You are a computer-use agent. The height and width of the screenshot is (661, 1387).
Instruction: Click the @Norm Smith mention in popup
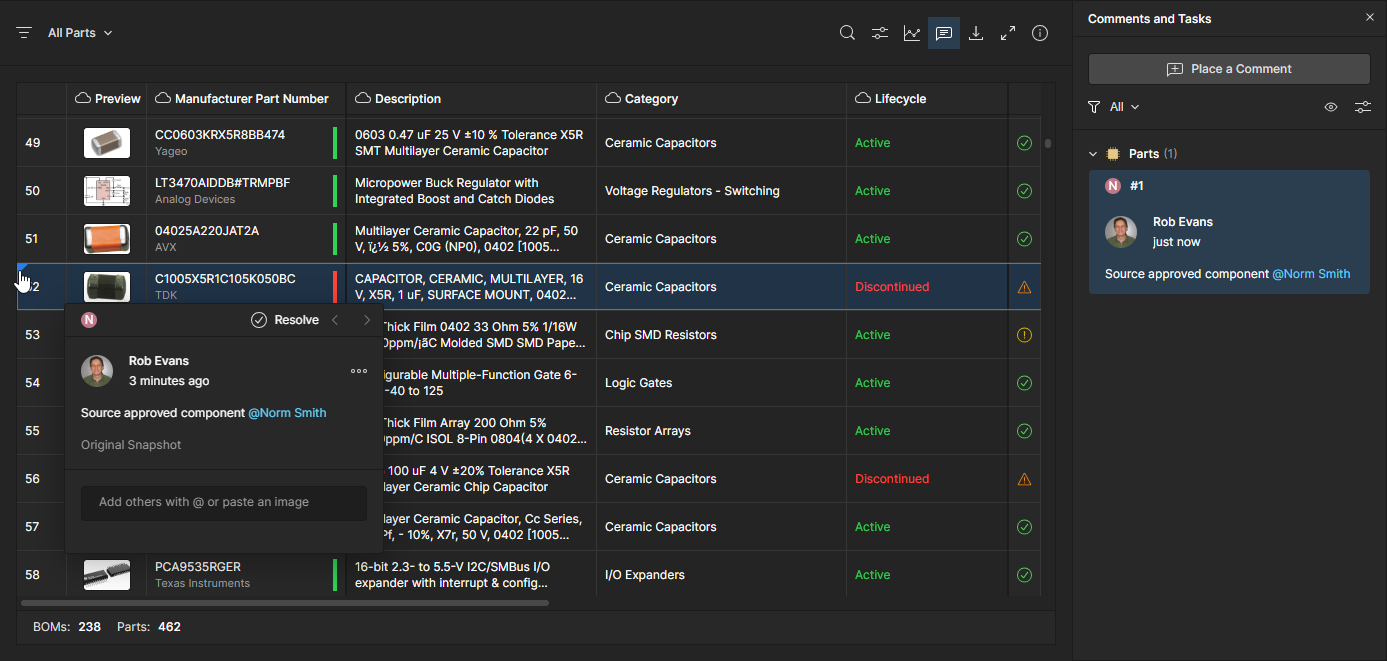287,413
